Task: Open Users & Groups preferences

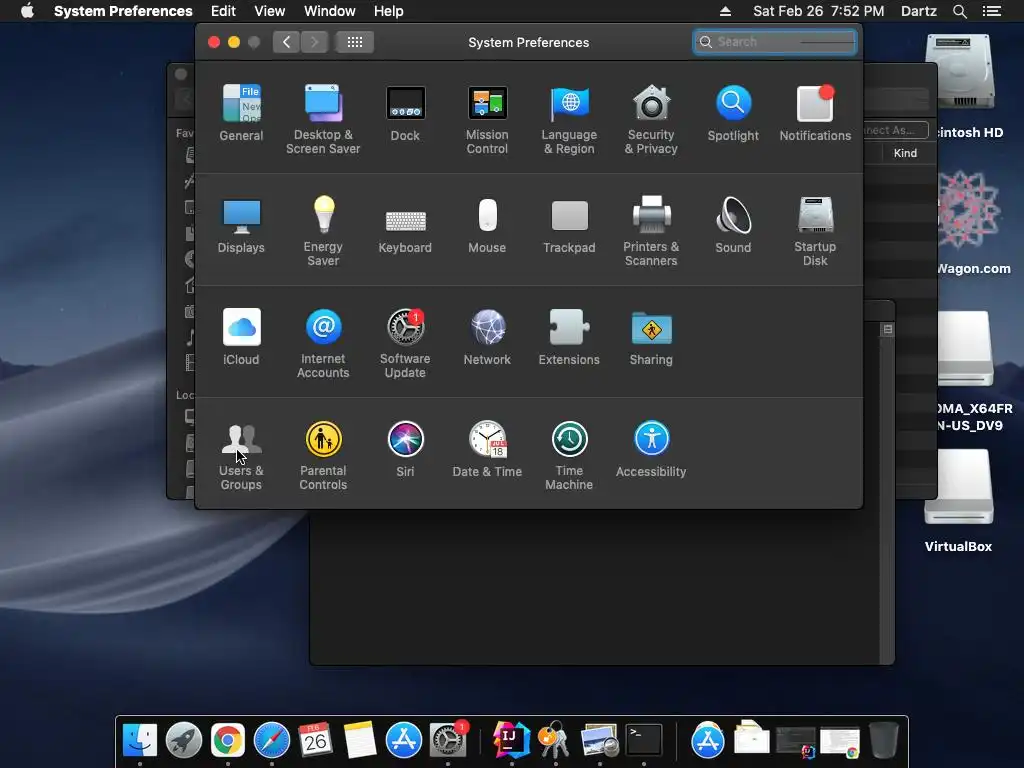Action: tap(241, 455)
